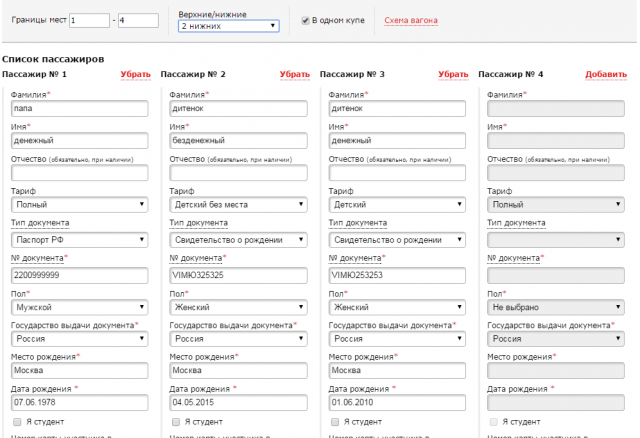The width and height of the screenshot is (640, 438).
Task: Click 'Убрать' for passenger 1
Action: (x=136, y=75)
